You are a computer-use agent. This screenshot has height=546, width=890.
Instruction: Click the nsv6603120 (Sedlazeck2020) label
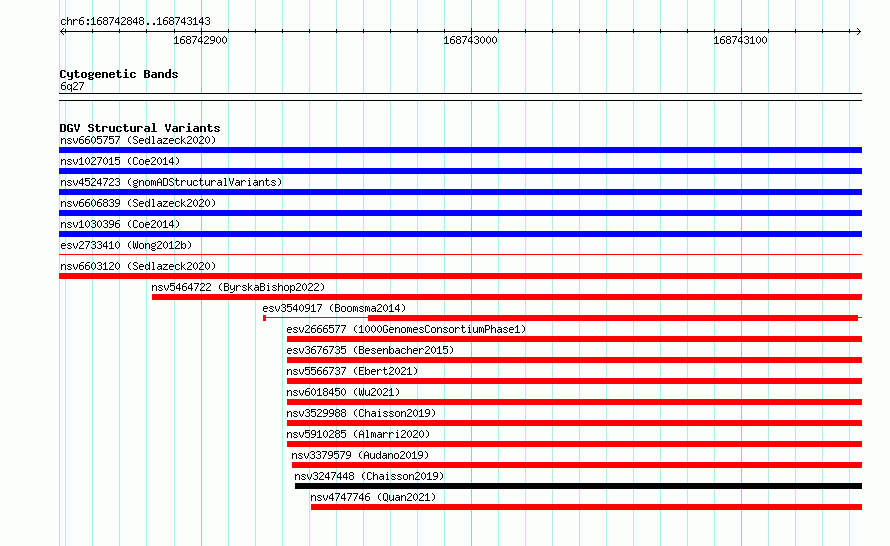click(138, 266)
